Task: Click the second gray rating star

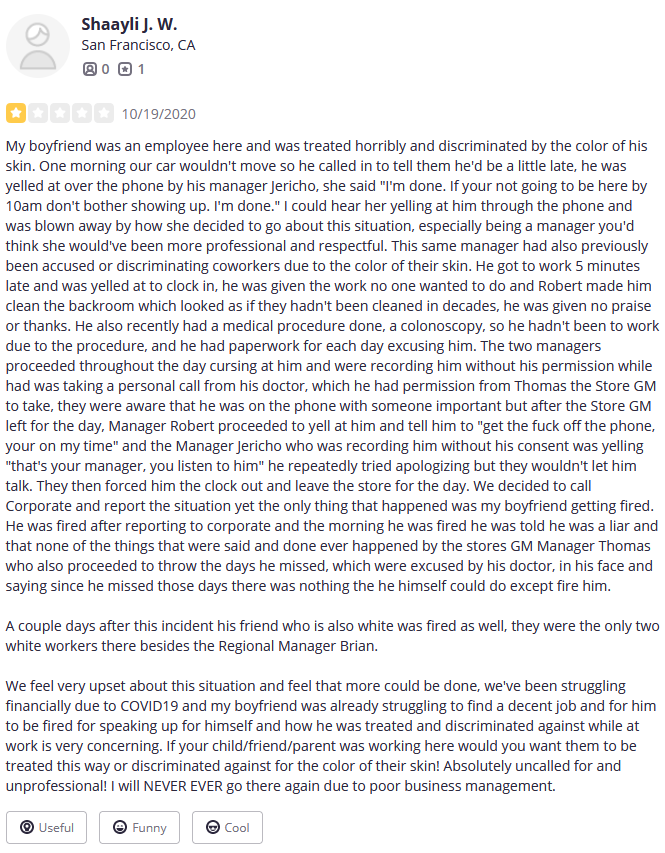Action: [x=38, y=113]
